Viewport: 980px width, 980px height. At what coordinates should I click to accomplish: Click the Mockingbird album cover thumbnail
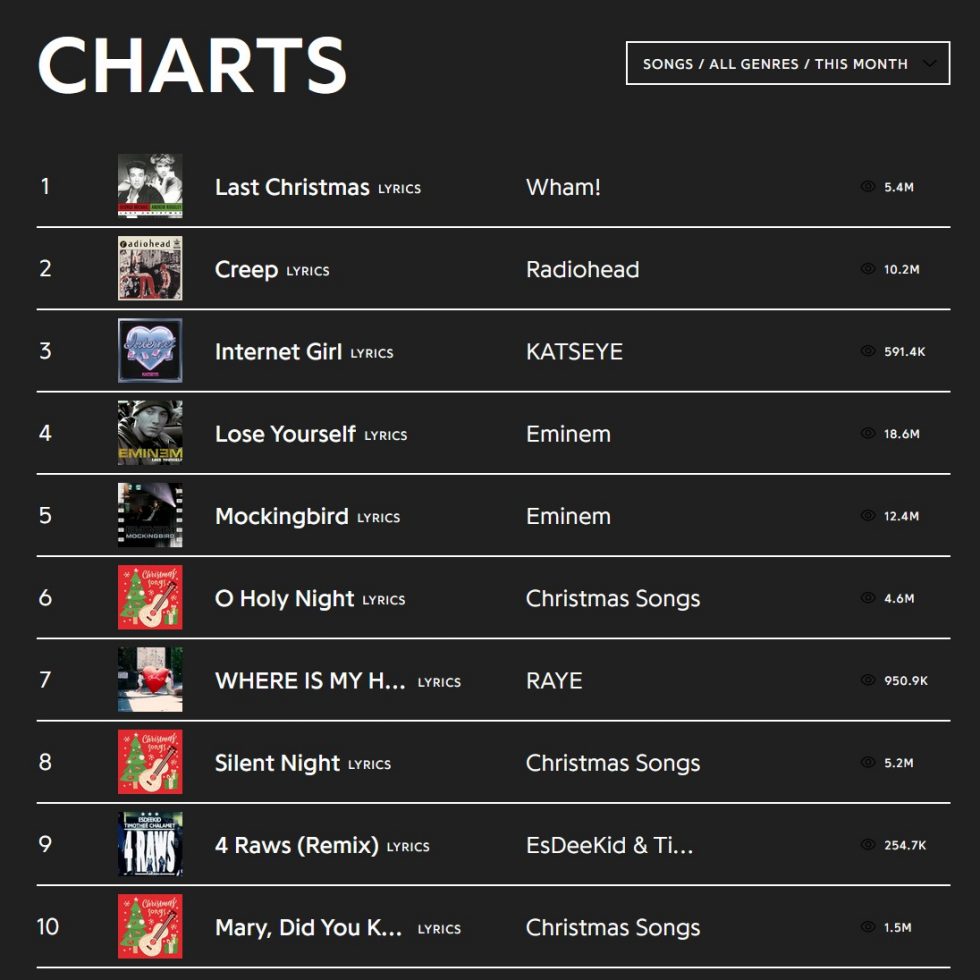click(149, 516)
